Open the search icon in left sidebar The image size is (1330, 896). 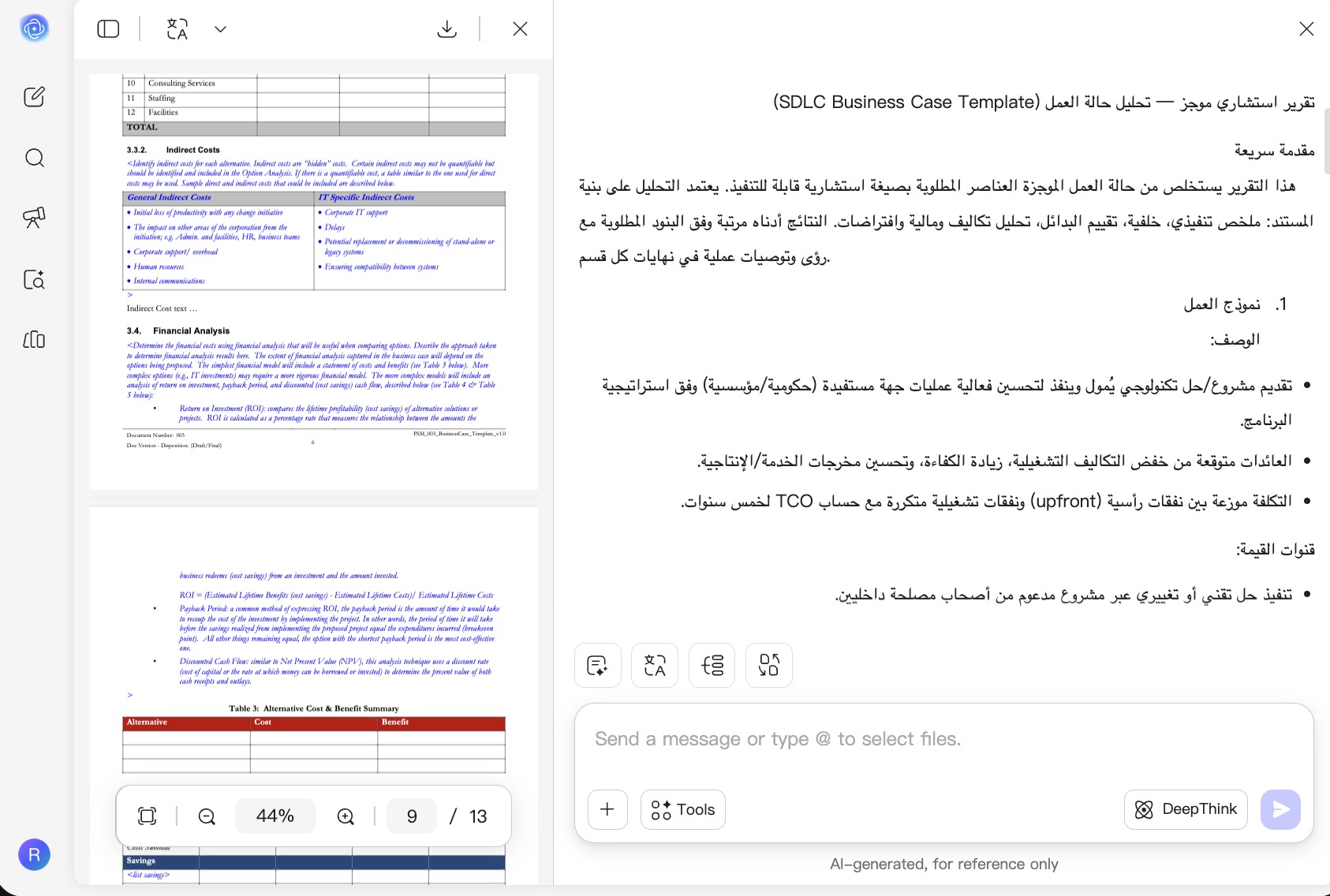(x=34, y=158)
